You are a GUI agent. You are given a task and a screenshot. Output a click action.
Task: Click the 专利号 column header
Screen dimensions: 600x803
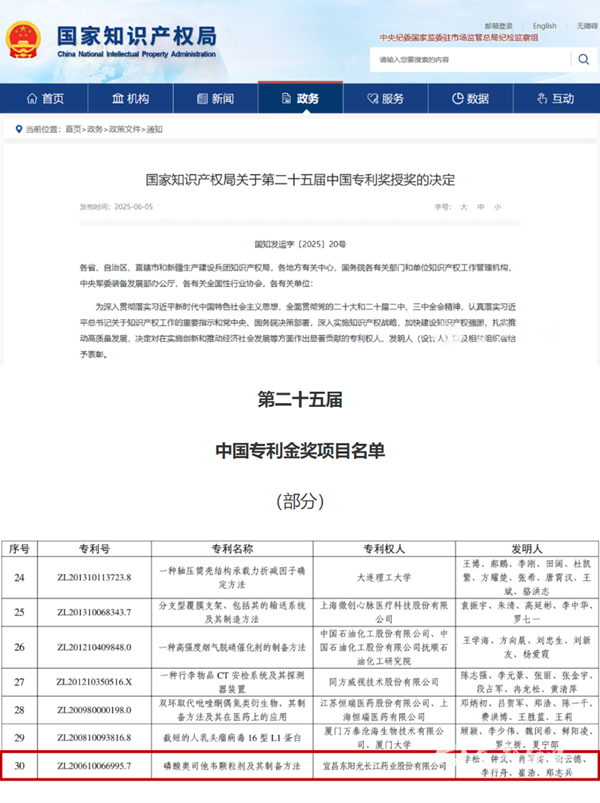94,549
